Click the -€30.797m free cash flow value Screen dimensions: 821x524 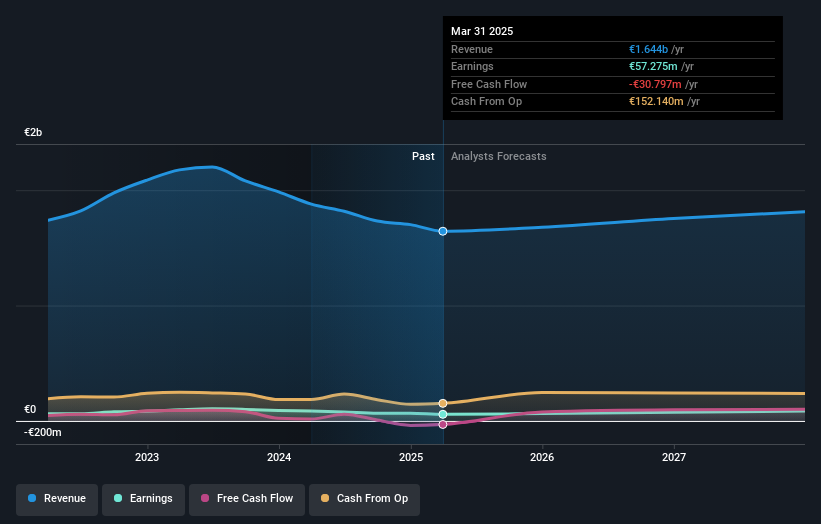point(655,84)
